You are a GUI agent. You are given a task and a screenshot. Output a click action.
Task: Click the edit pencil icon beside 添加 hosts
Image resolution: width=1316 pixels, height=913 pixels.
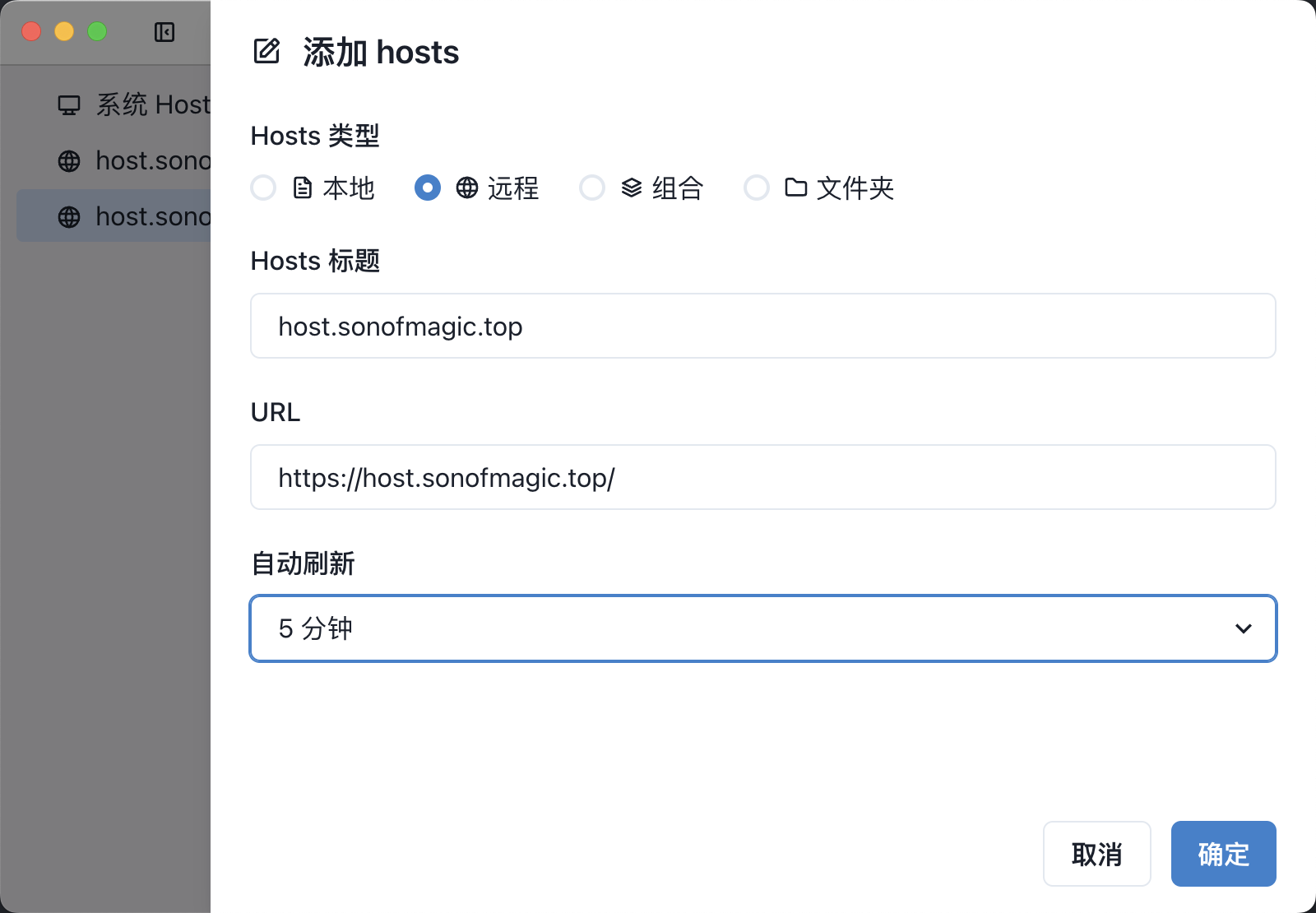tap(266, 51)
